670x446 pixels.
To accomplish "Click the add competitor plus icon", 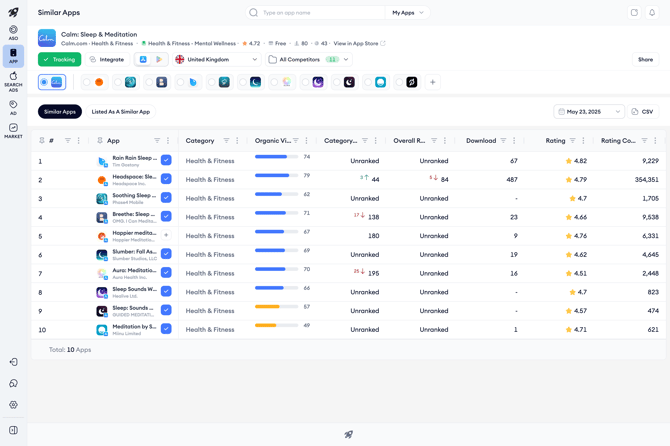I will (433, 82).
